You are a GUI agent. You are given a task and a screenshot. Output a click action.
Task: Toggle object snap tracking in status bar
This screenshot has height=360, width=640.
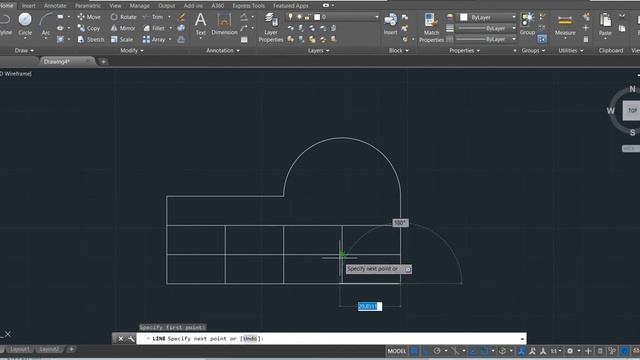pyautogui.click(x=473, y=351)
